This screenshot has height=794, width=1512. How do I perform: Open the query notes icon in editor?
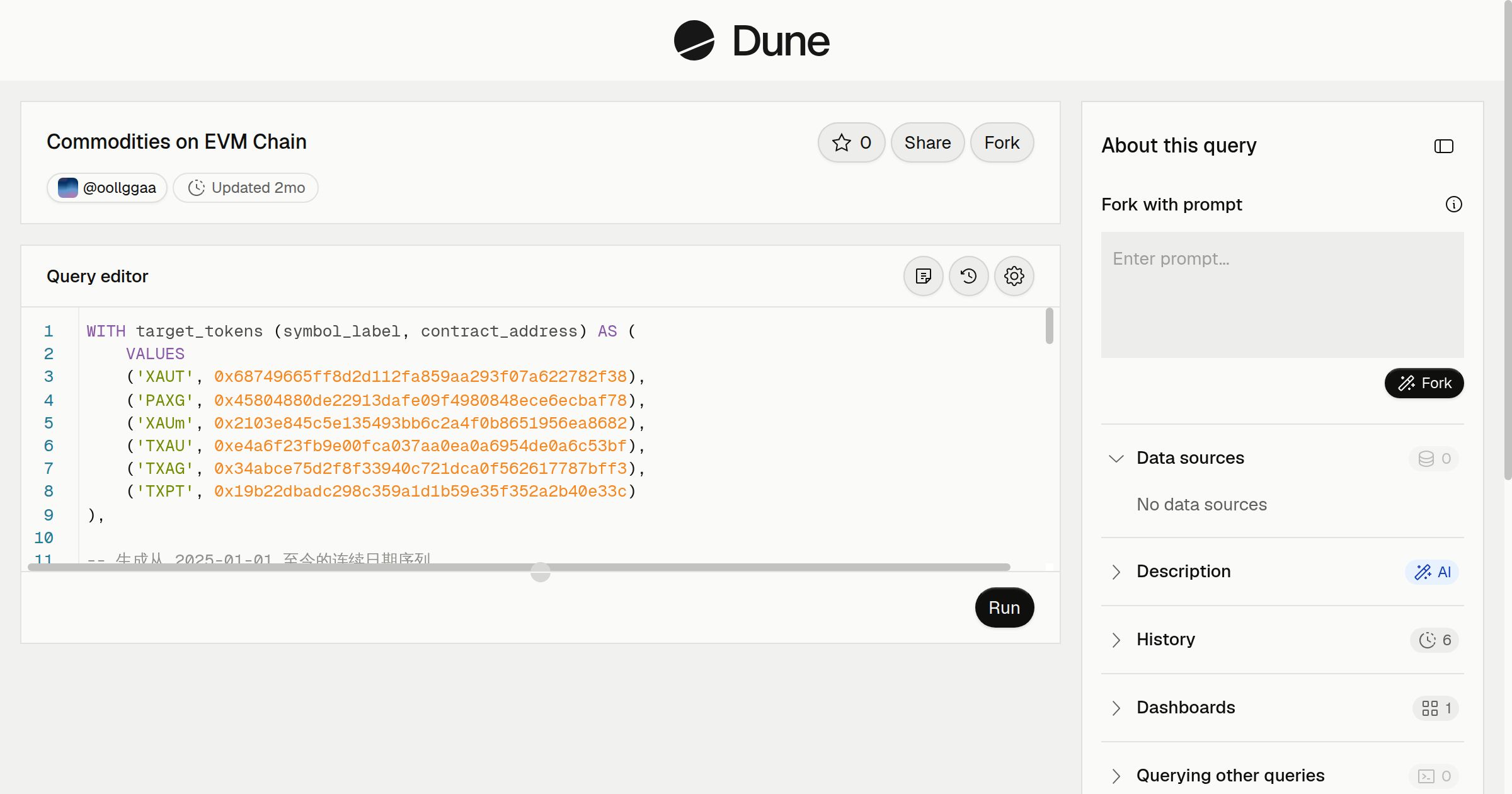(x=924, y=276)
